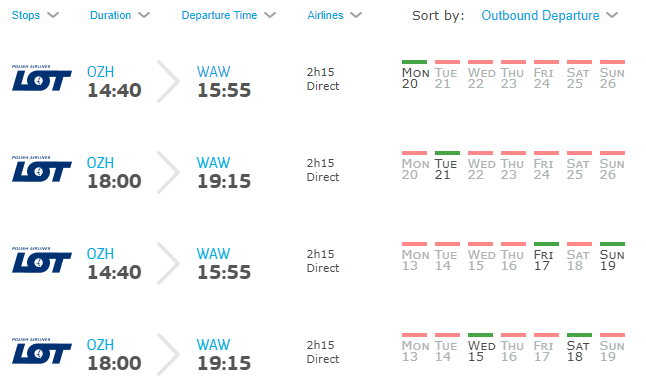Image resolution: width=646 pixels, height=380 pixels.
Task: Open the Airlines filter menu
Action: [335, 15]
